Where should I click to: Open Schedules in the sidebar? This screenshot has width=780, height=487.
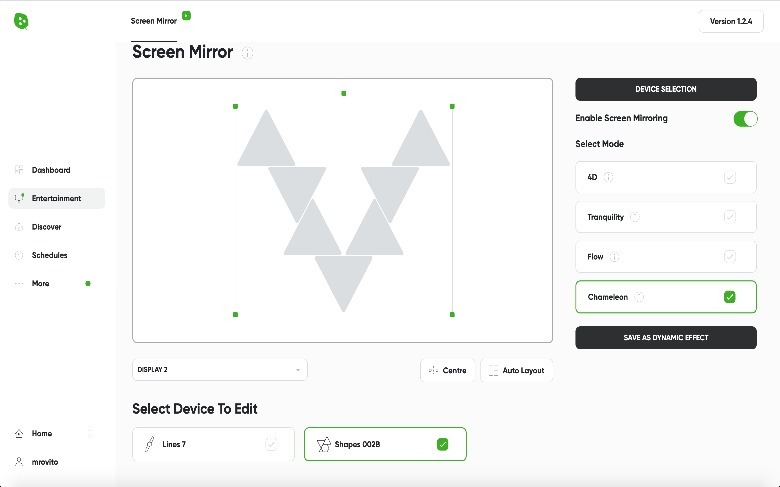(57, 255)
